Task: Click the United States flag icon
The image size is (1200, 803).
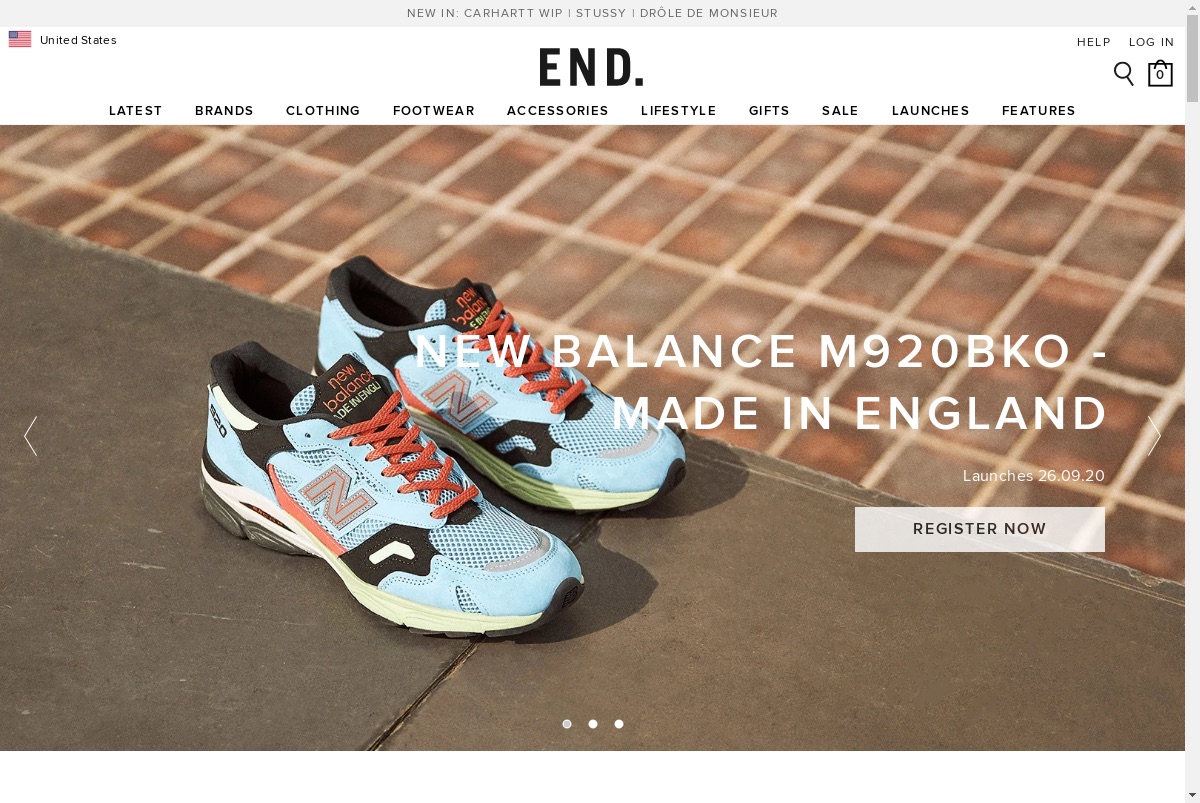Action: tap(20, 40)
